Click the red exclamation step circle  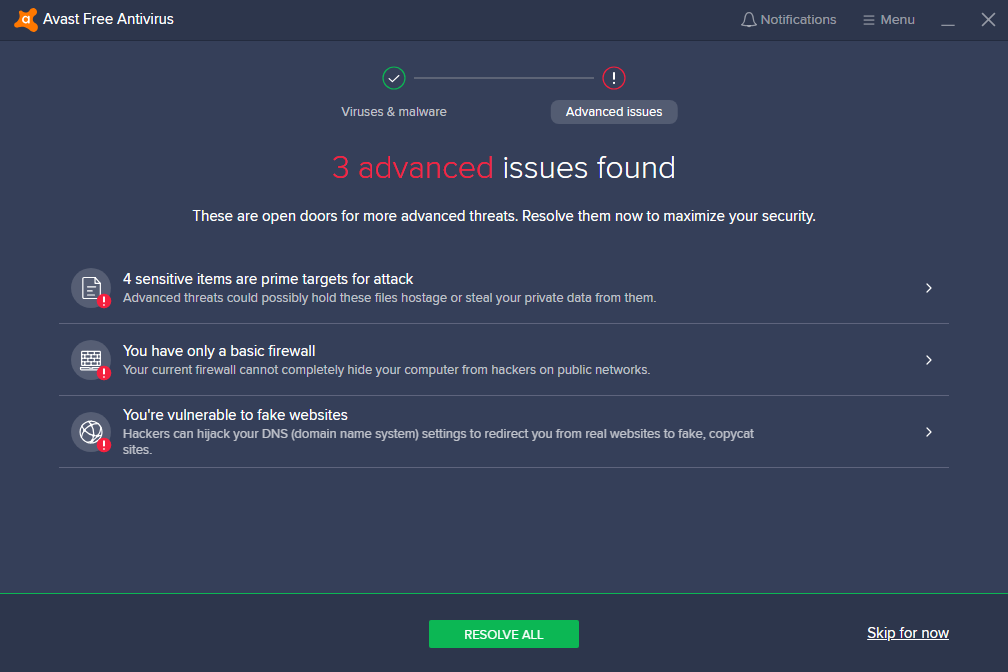(614, 78)
